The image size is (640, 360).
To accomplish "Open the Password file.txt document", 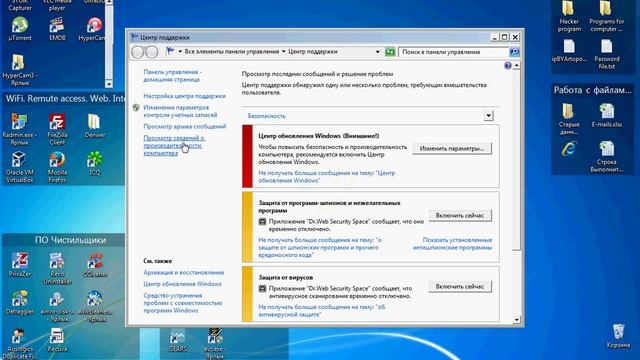I will pos(607,54).
